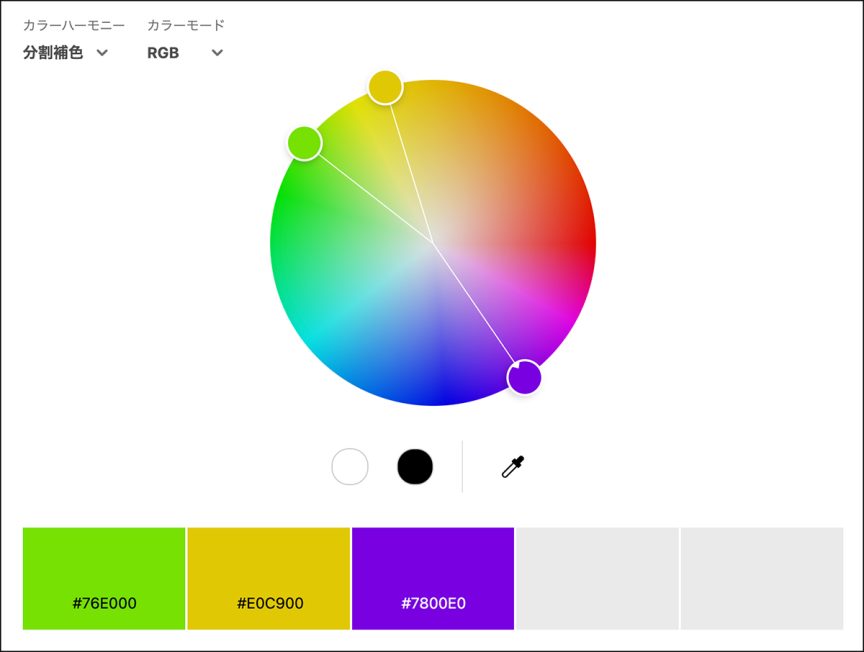This screenshot has height=652, width=864.
Task: Click the first empty gray swatch slot
Action: 597,579
